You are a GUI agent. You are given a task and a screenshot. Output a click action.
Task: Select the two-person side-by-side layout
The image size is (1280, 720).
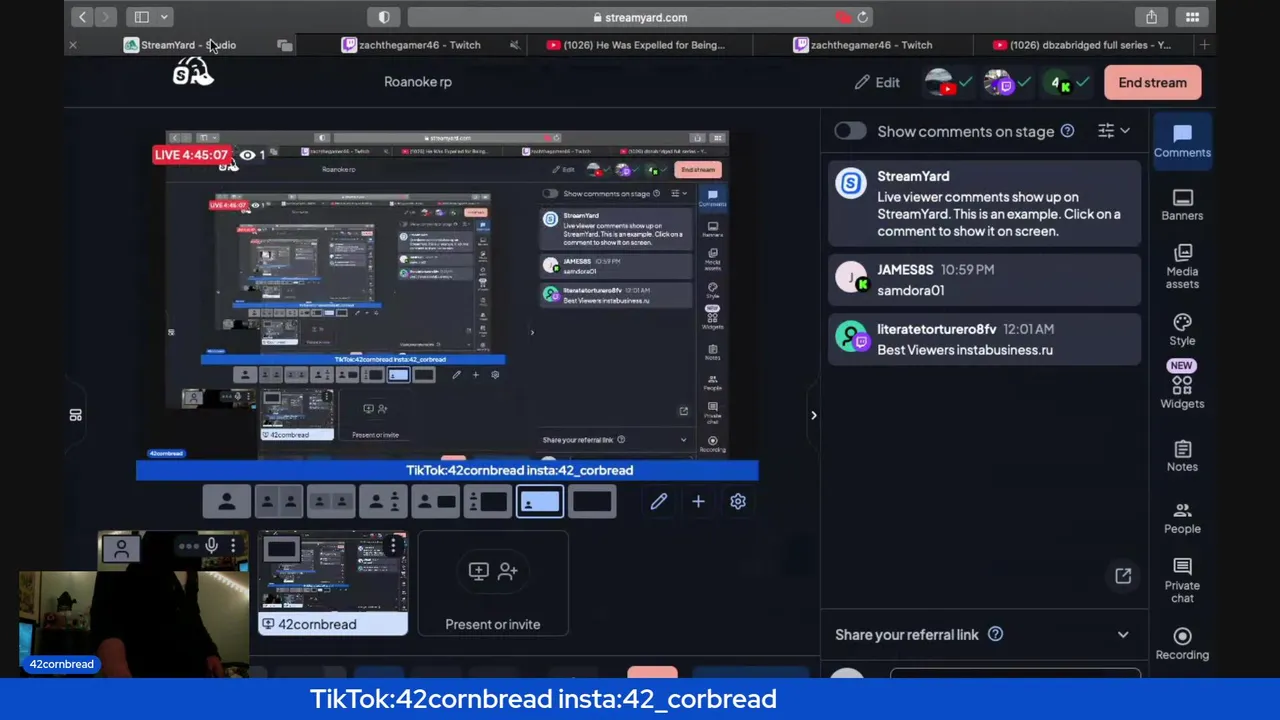tap(279, 502)
